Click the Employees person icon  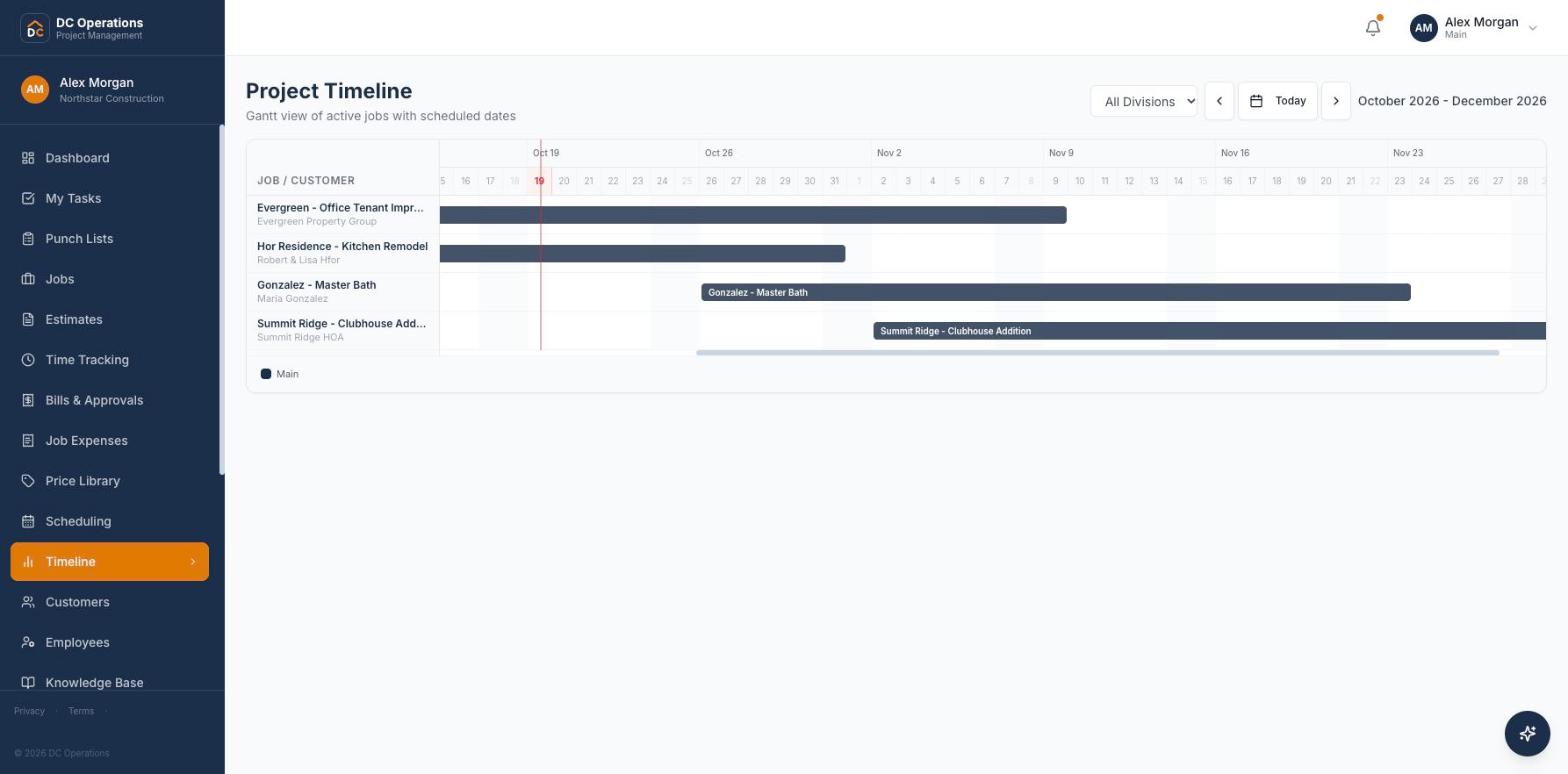point(28,642)
